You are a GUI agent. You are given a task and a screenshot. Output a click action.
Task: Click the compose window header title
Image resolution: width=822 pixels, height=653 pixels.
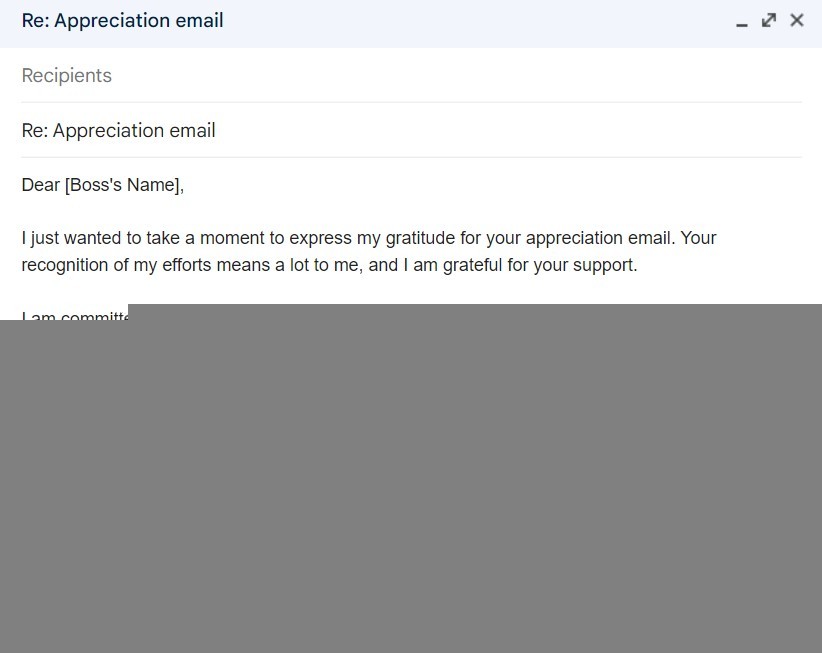pyautogui.click(x=123, y=21)
